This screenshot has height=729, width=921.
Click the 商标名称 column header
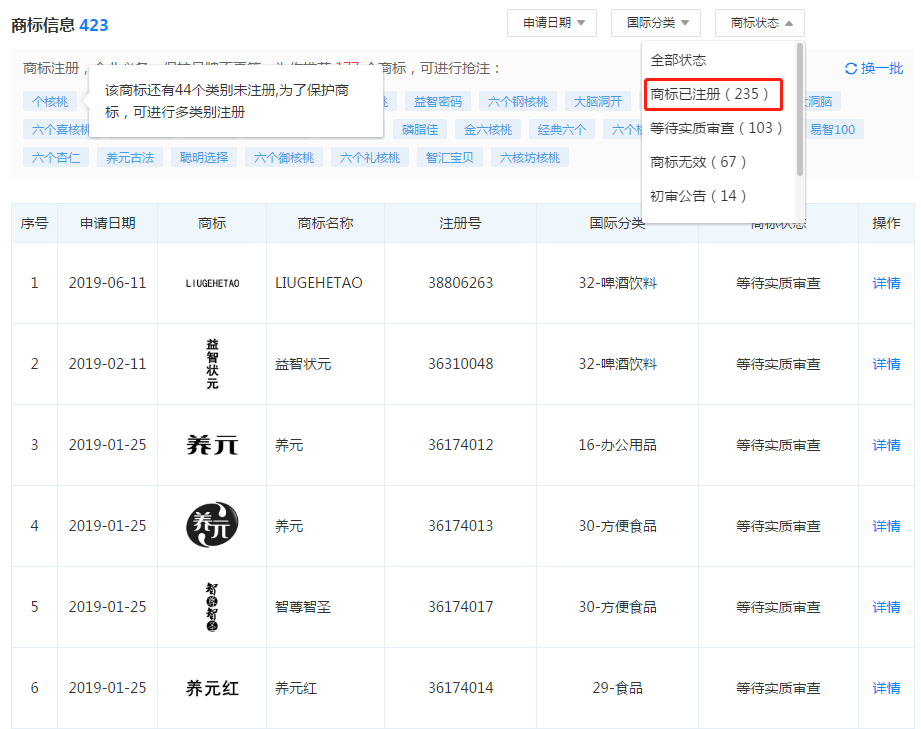pos(325,223)
